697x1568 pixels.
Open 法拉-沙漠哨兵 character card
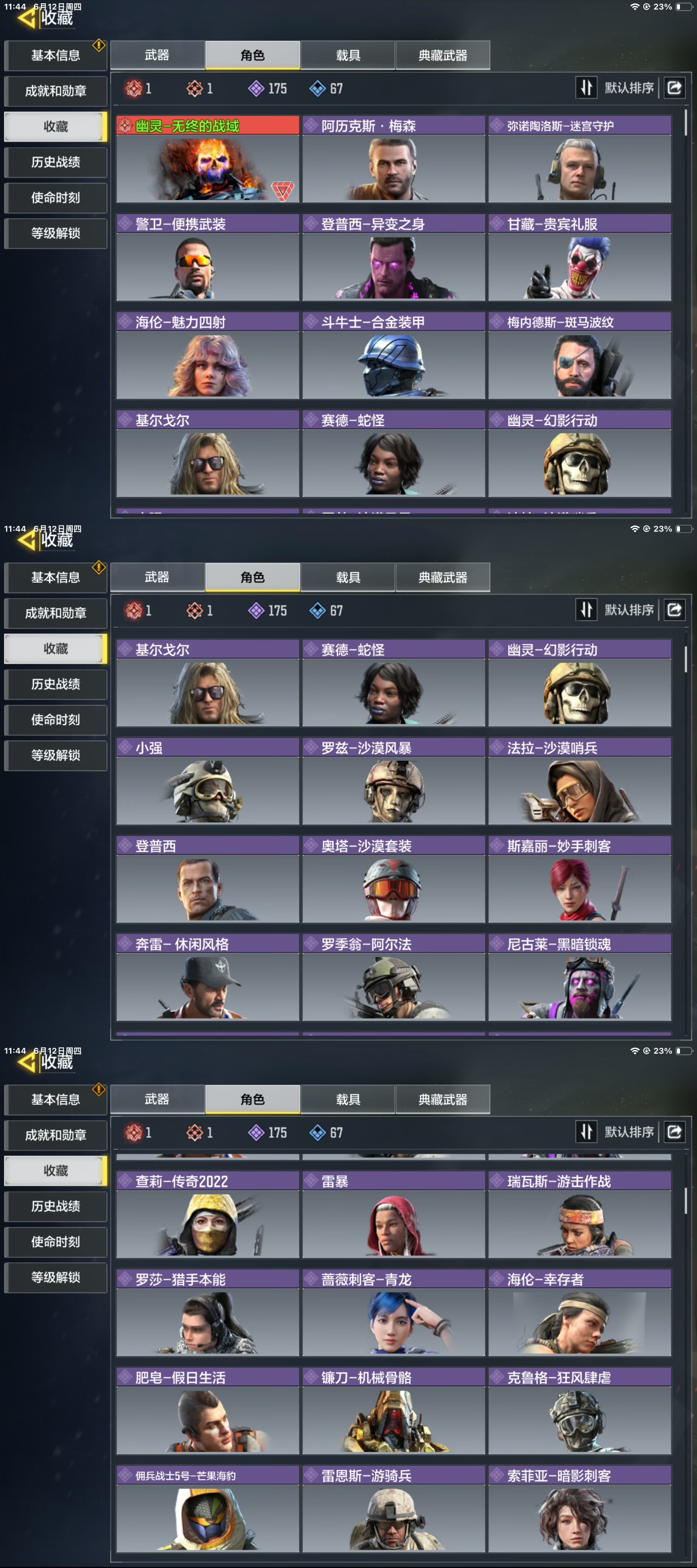pyautogui.click(x=579, y=781)
